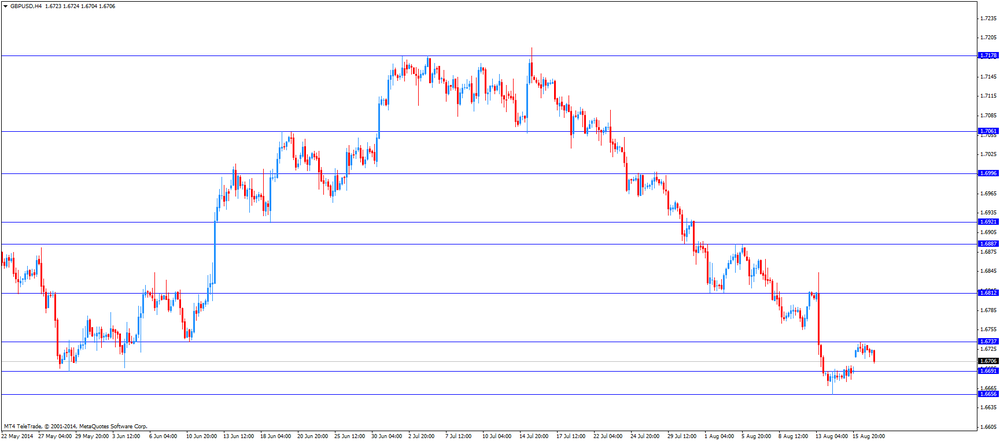Click the 1.6785 price scale value

click(987, 310)
